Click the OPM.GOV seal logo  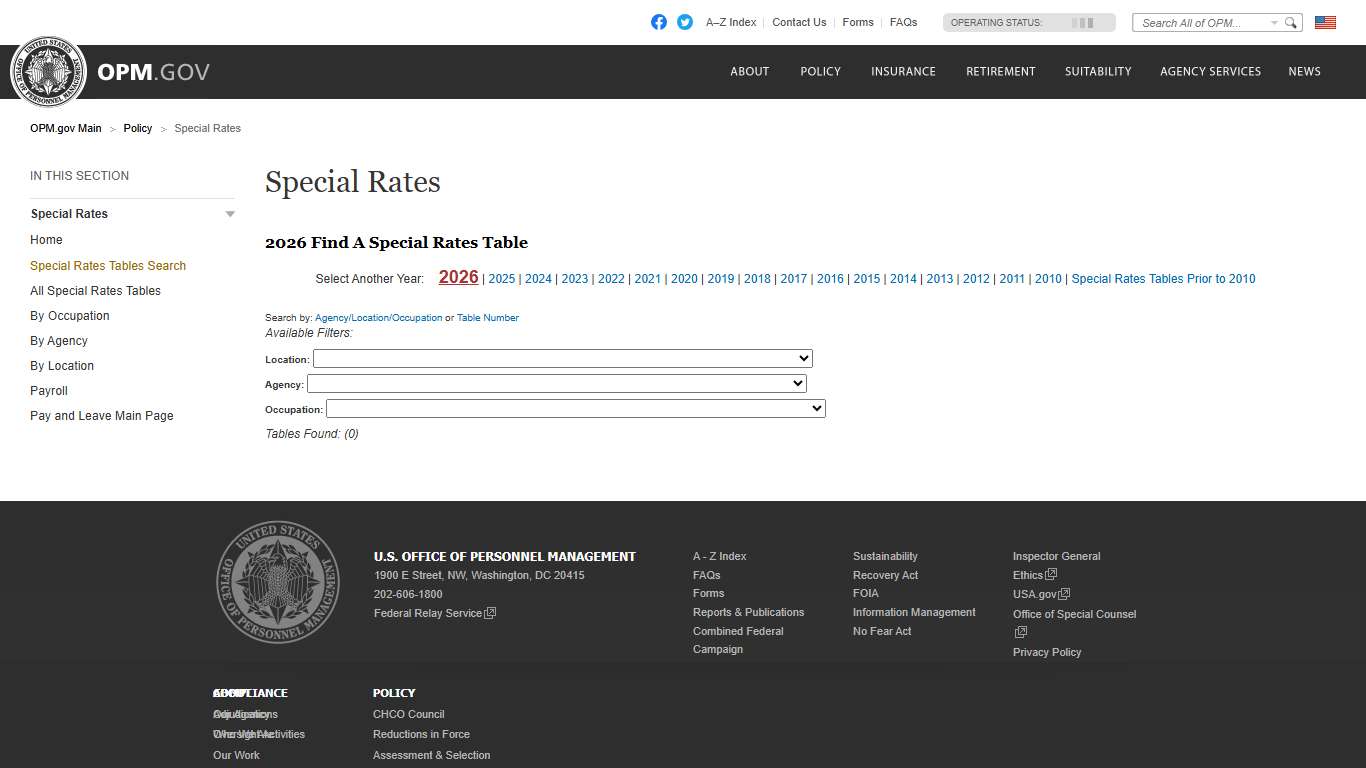[48, 71]
